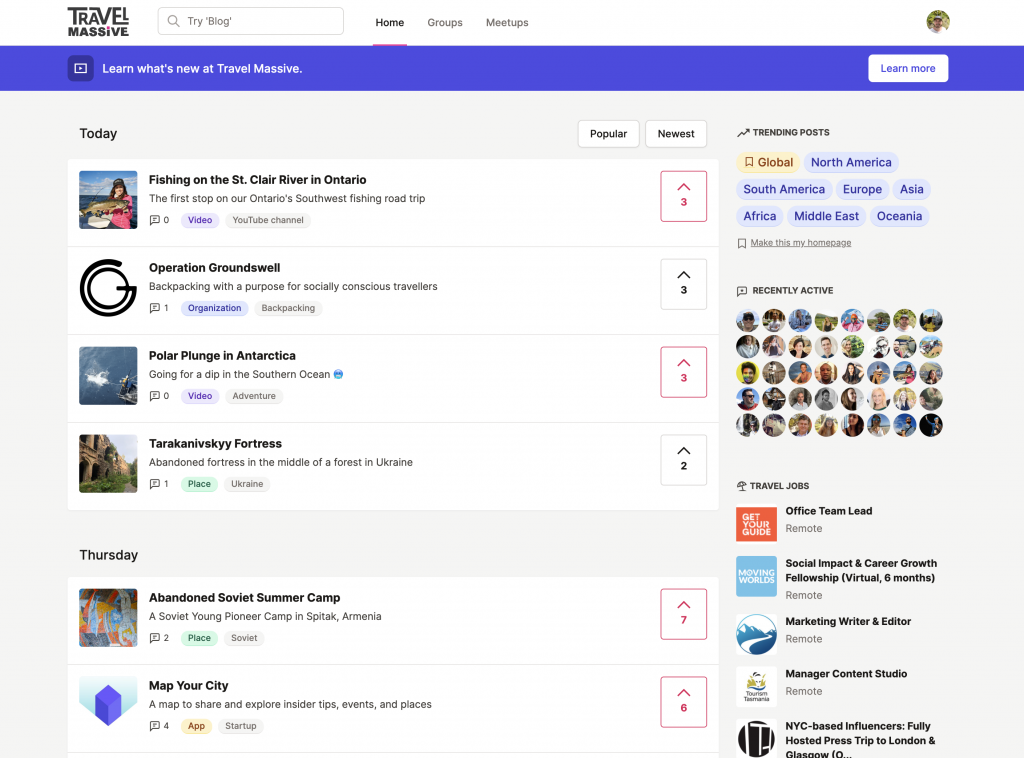This screenshot has height=758, width=1024.
Task: Filter trending posts by Europe
Action: pos(862,189)
